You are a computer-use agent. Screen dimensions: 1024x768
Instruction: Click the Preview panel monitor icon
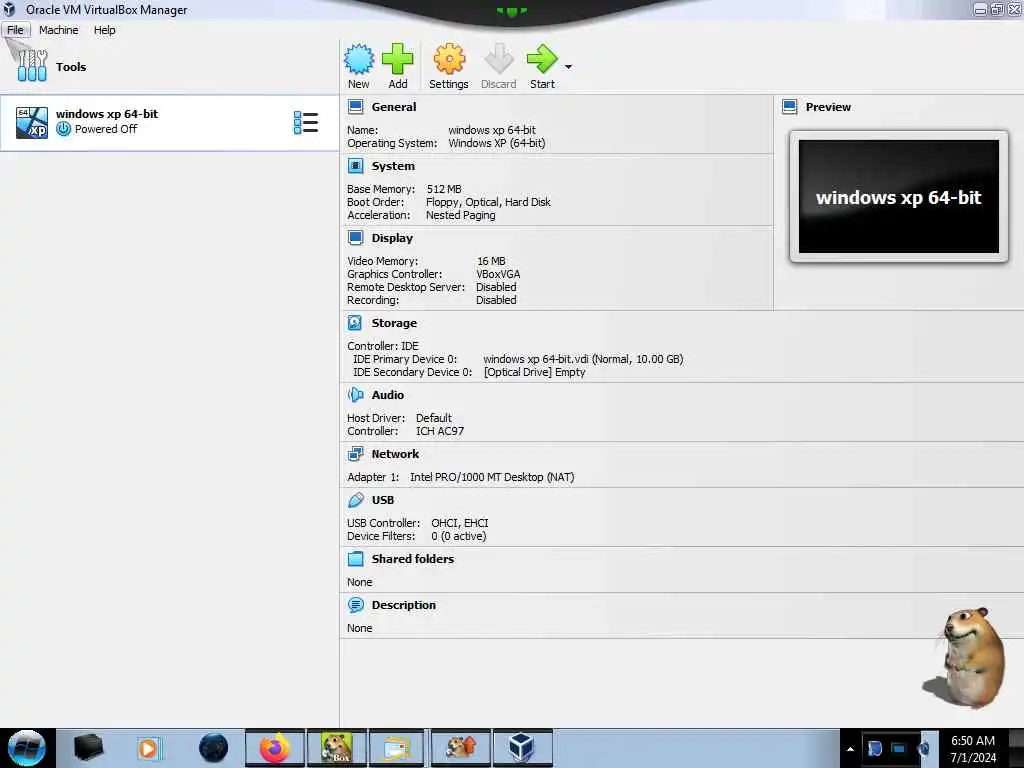(790, 107)
